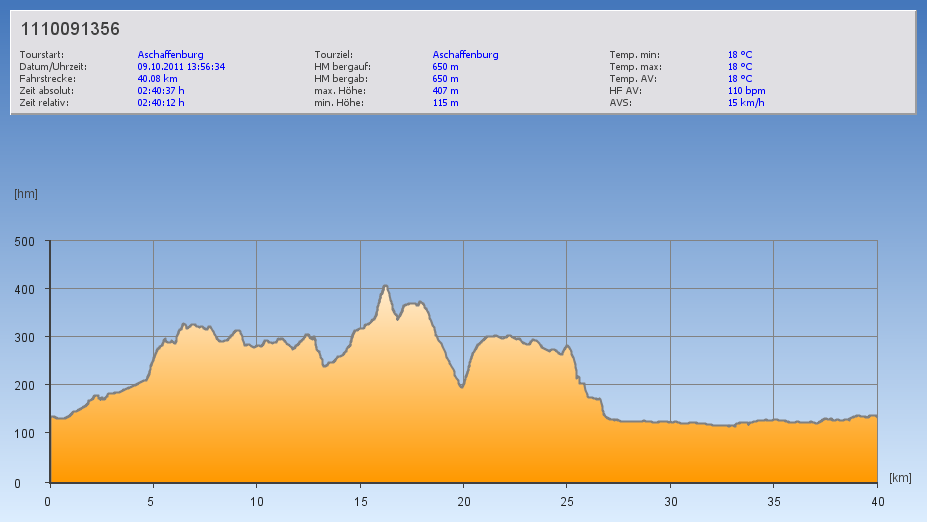Select the date 09.10.2011 13:56:34 value

[x=181, y=67]
